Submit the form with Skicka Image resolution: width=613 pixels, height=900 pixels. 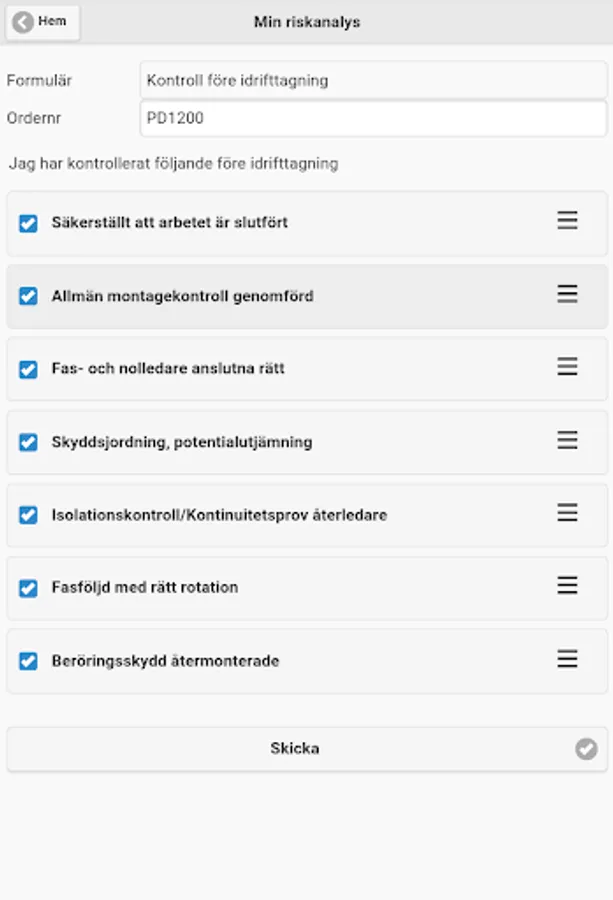pyautogui.click(x=295, y=748)
